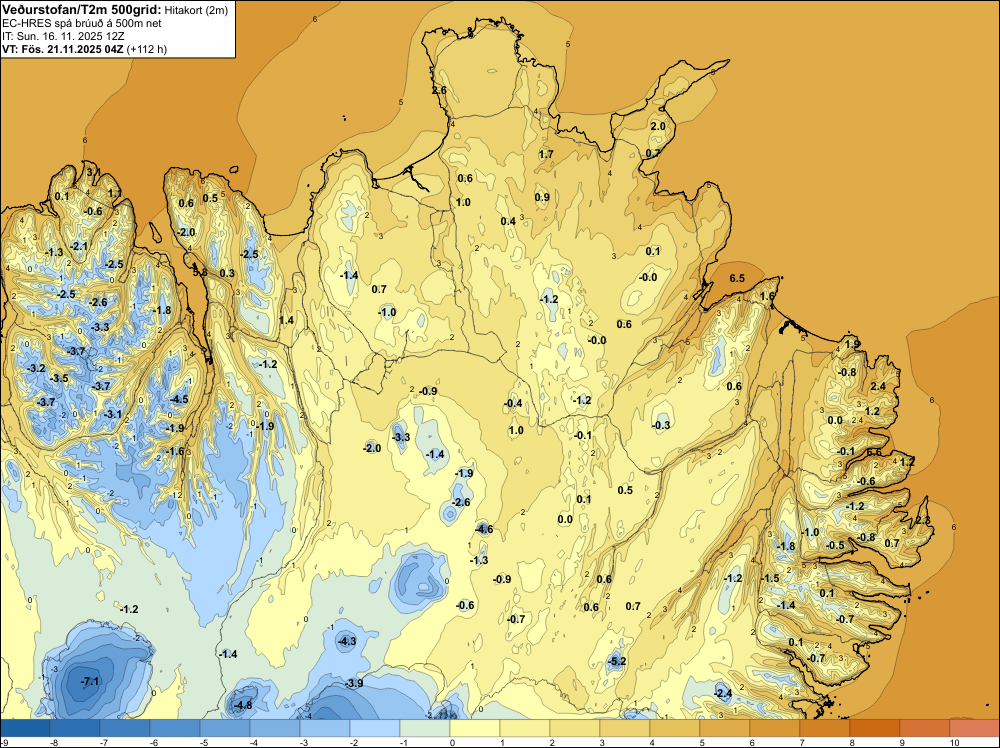Click the 'EC-HRES spá brúuð á 500m net' line
This screenshot has width=1000, height=748.
coord(82,23)
